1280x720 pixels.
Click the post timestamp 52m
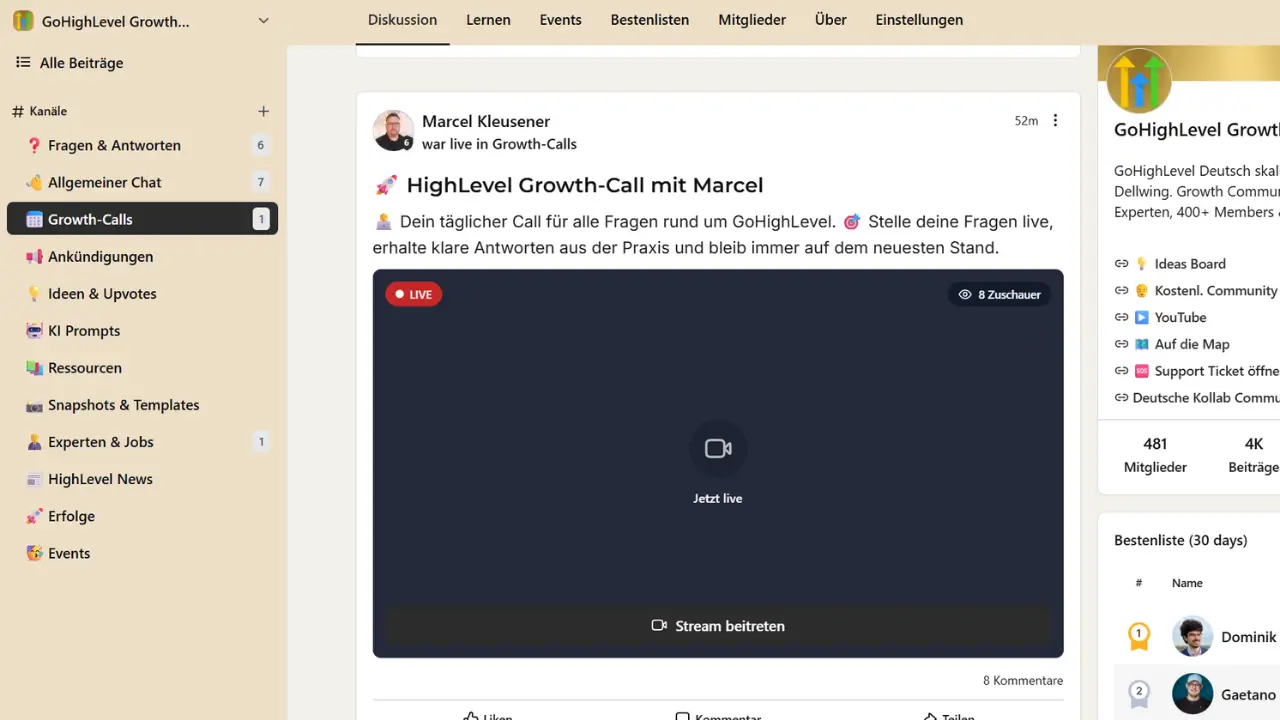tap(1026, 121)
